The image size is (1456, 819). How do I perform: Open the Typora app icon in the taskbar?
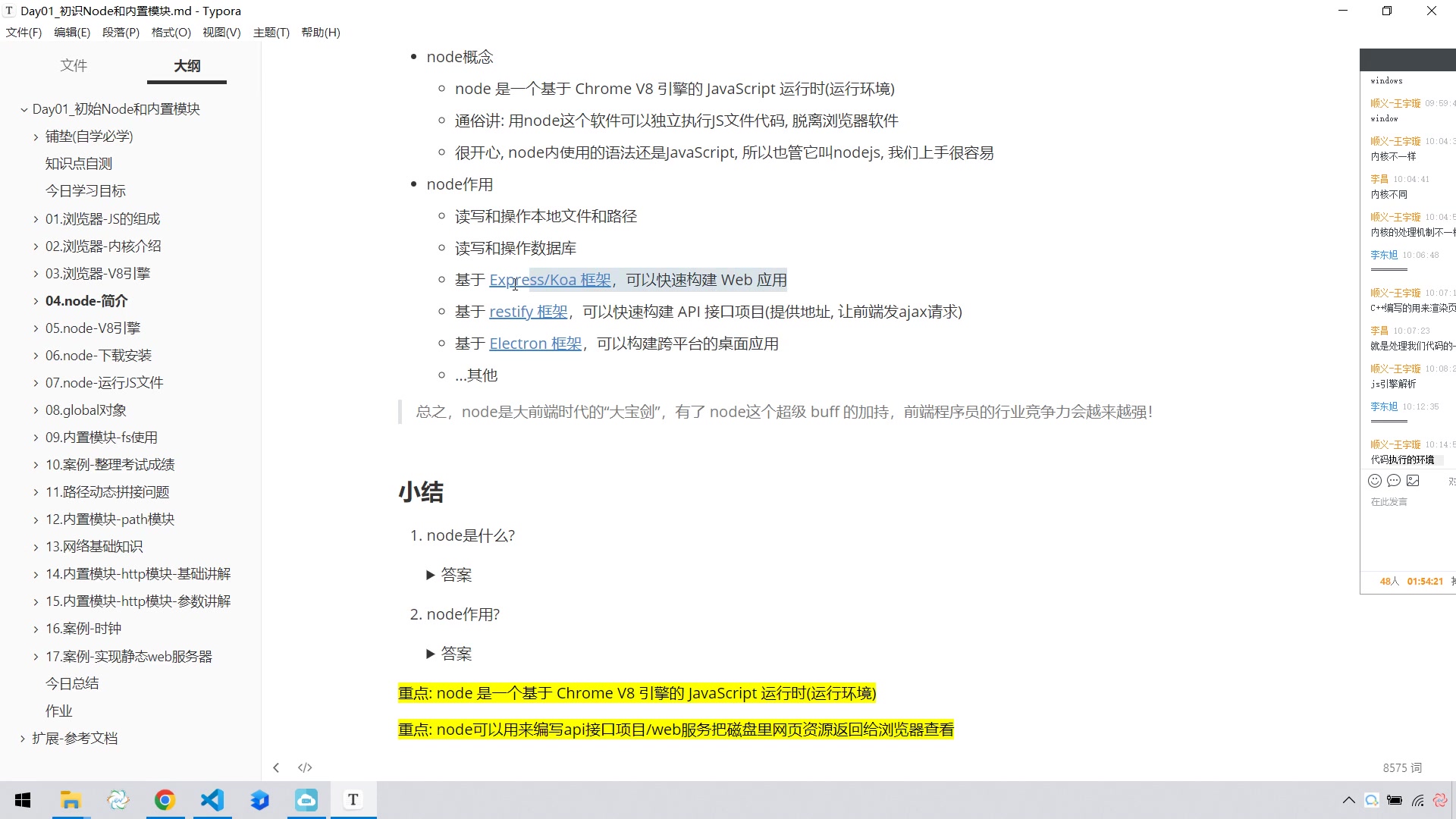click(x=353, y=799)
